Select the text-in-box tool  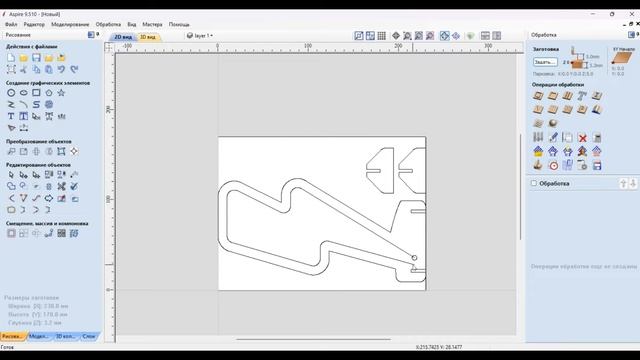click(x=24, y=116)
